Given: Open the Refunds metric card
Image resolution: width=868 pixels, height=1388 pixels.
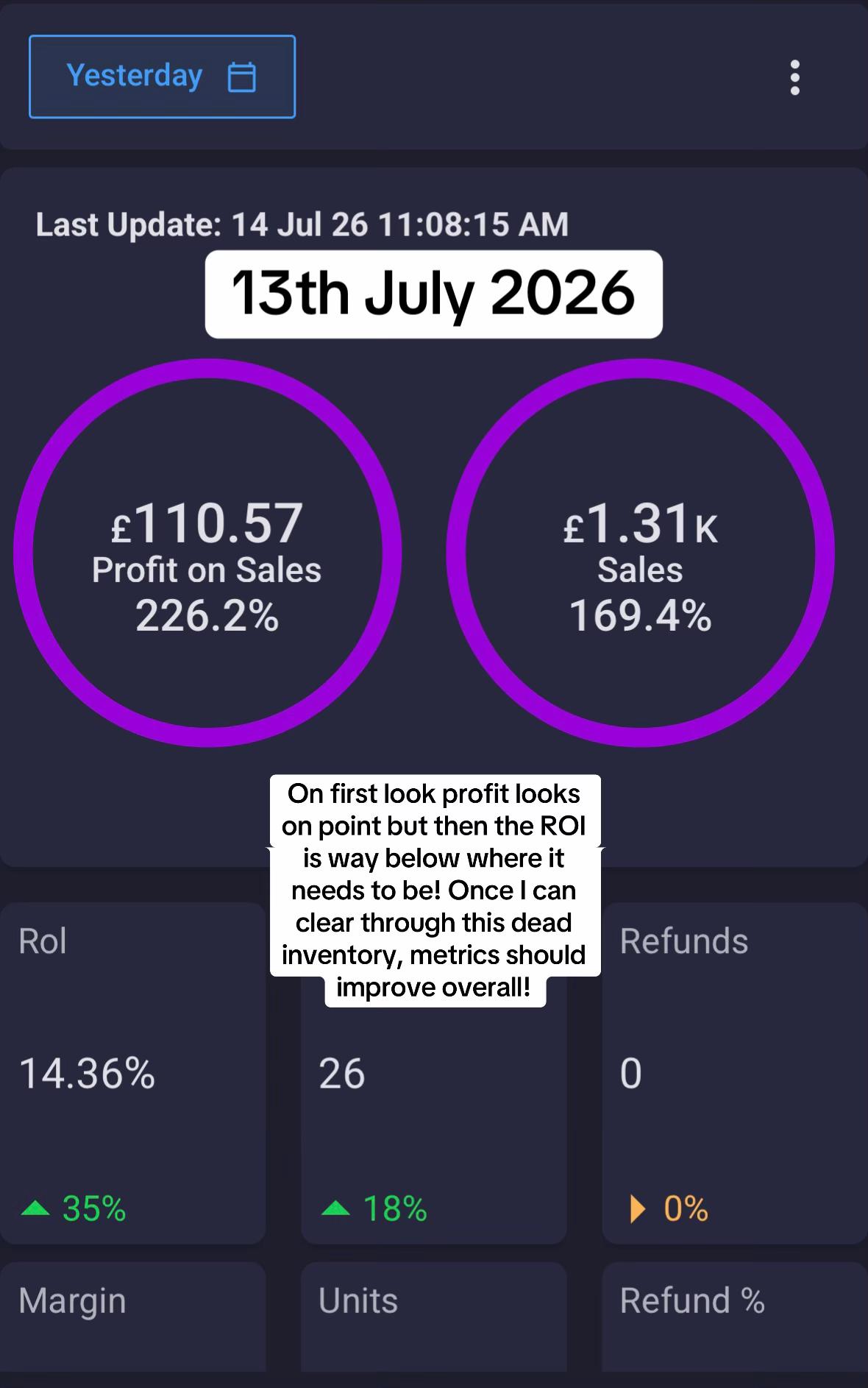Looking at the screenshot, I should coord(735,1073).
